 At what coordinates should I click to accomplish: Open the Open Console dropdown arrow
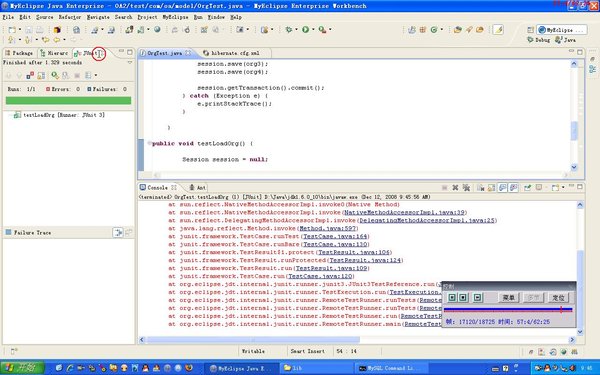(x=563, y=188)
